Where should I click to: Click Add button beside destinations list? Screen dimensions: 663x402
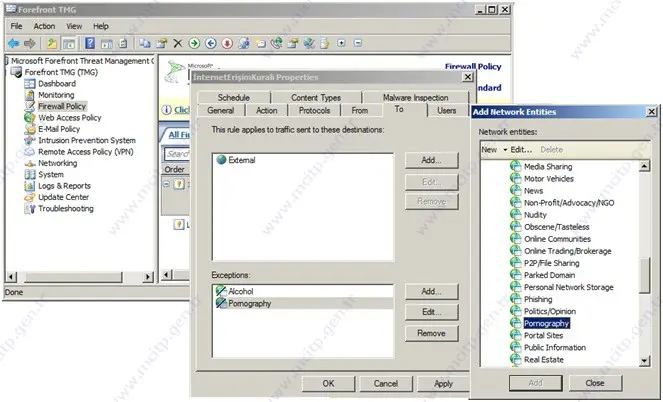[431, 160]
